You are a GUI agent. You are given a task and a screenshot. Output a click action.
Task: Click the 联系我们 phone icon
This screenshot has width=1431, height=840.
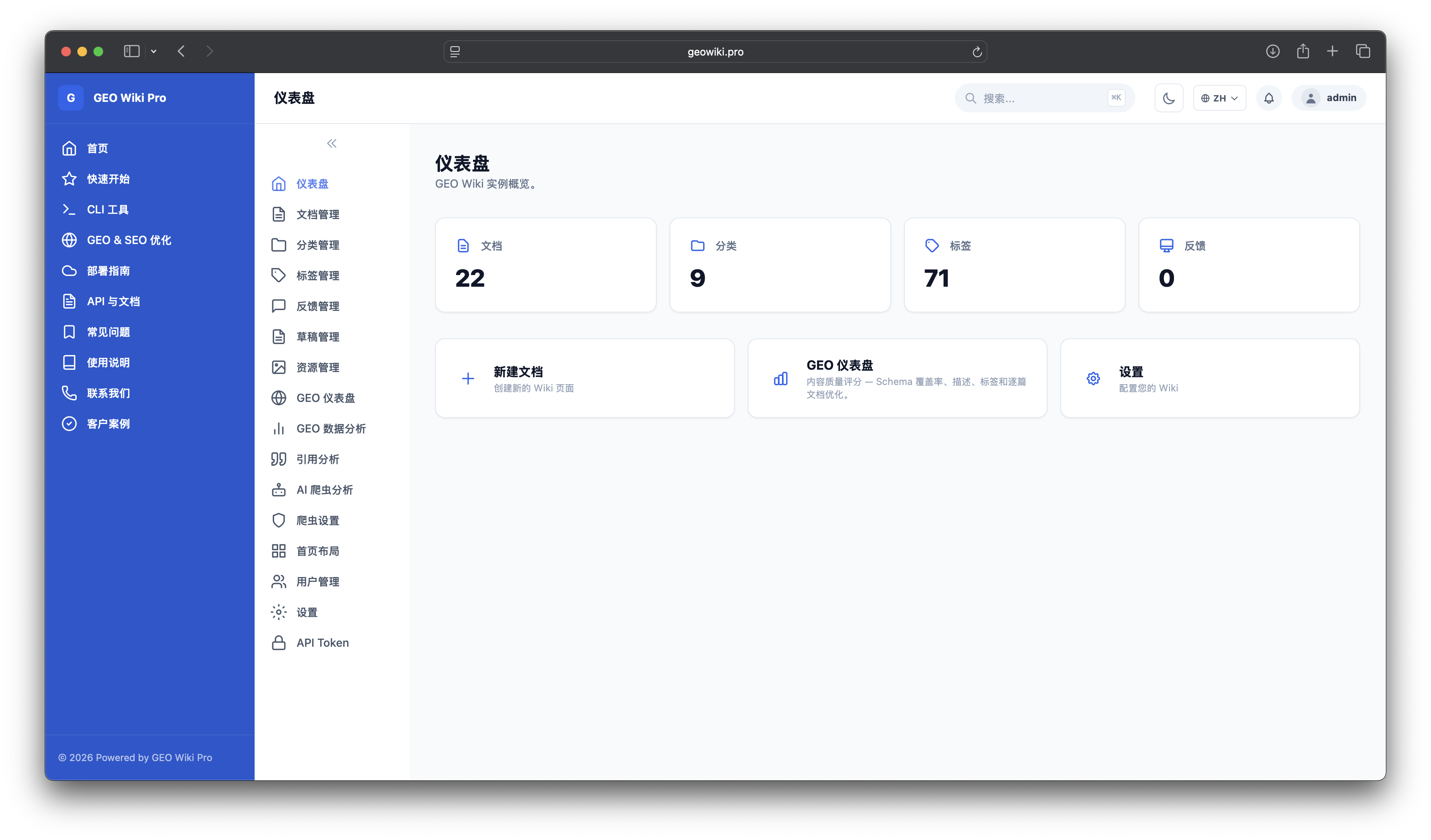pos(69,393)
